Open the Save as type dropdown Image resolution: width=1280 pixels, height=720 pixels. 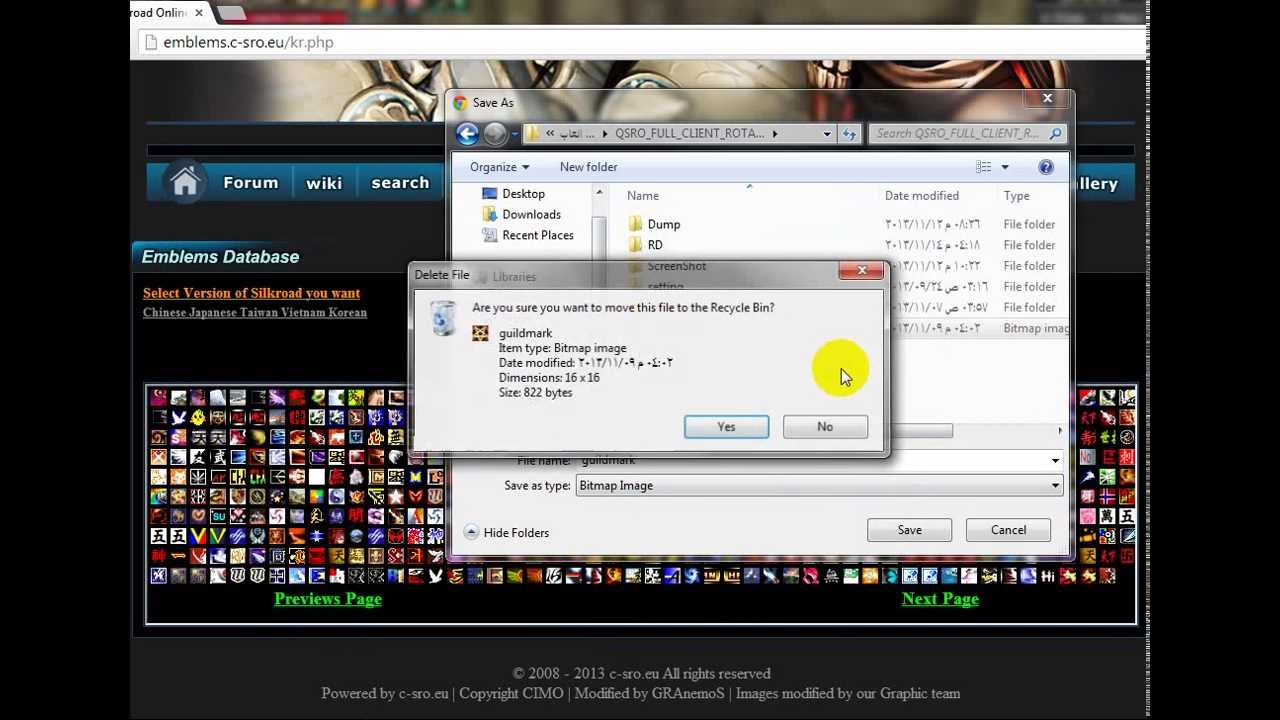point(820,486)
